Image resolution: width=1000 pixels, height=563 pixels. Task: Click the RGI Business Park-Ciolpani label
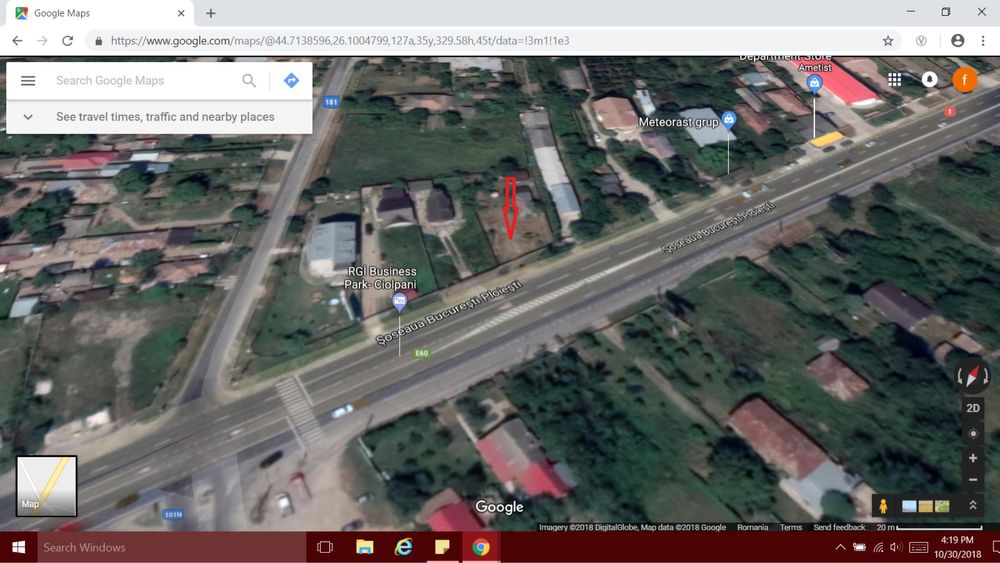(381, 278)
